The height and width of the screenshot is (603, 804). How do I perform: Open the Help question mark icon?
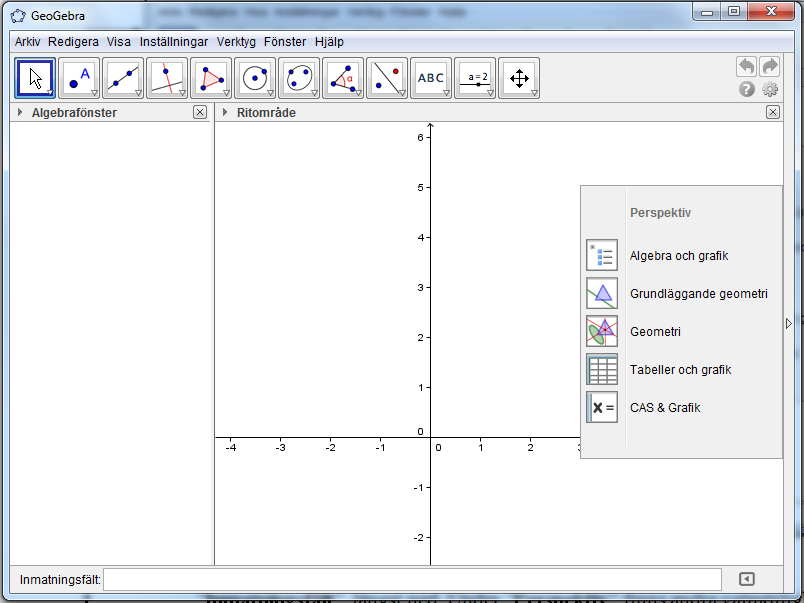click(x=747, y=90)
